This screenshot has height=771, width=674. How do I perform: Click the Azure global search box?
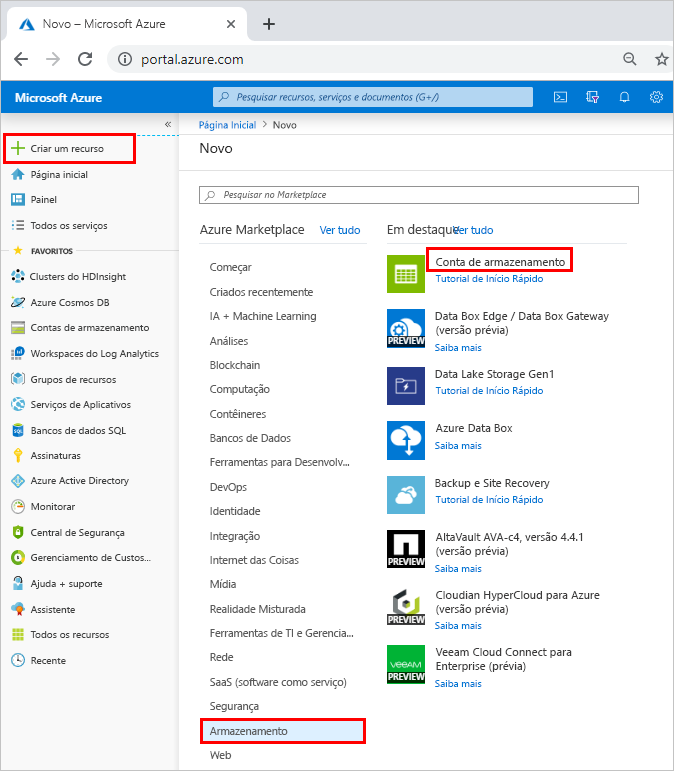(373, 97)
